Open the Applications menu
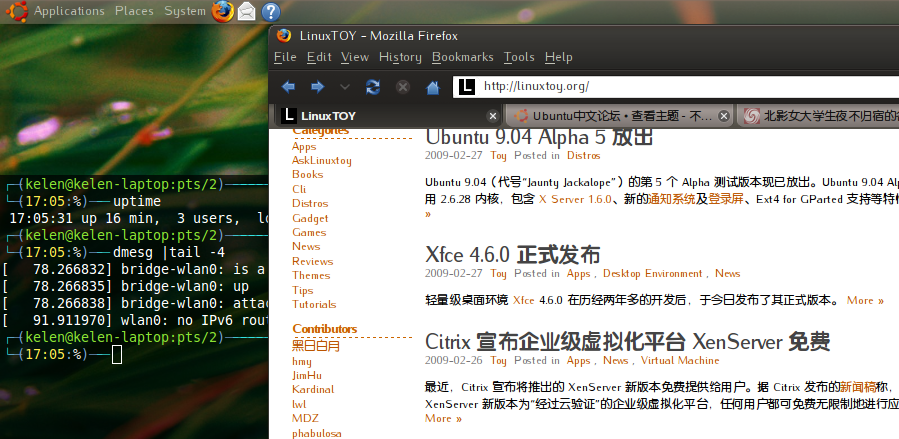 click(69, 11)
